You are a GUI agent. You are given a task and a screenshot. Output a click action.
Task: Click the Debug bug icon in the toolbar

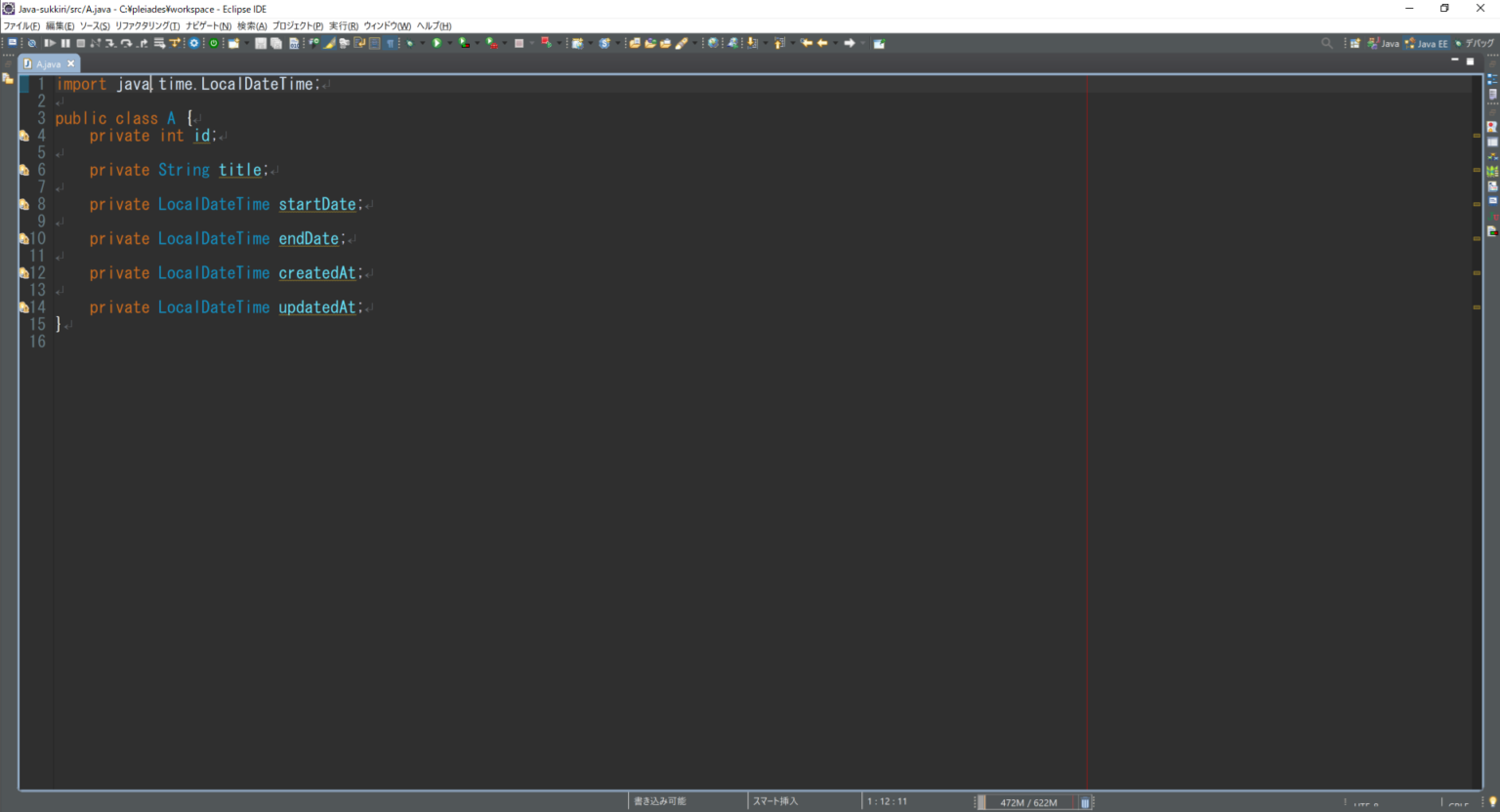coord(410,42)
